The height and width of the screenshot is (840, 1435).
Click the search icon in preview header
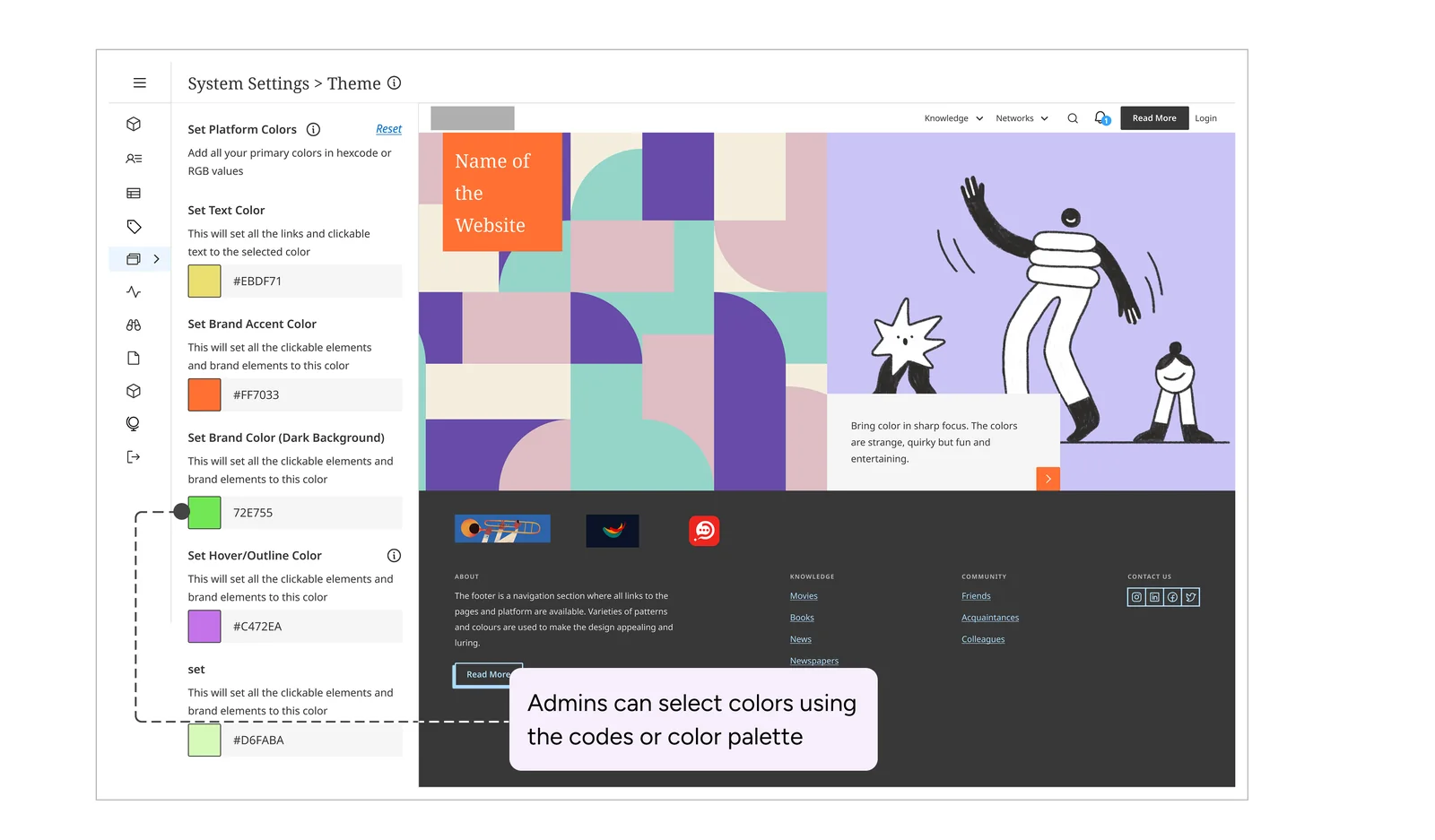(x=1073, y=118)
